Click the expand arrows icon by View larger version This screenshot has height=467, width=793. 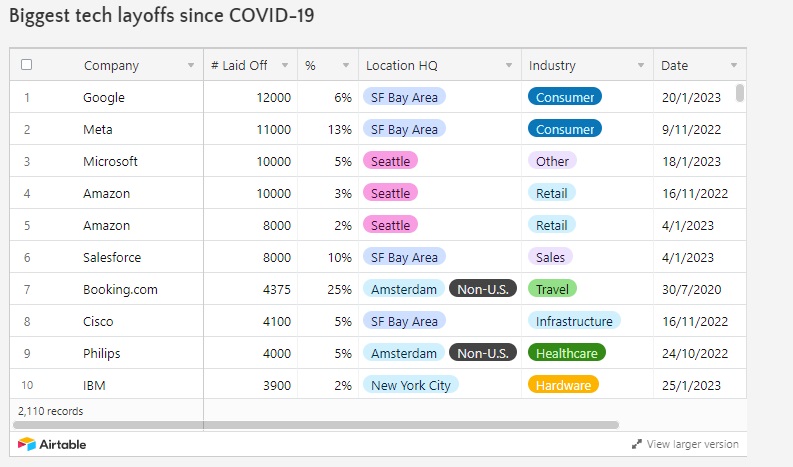pyautogui.click(x=637, y=444)
